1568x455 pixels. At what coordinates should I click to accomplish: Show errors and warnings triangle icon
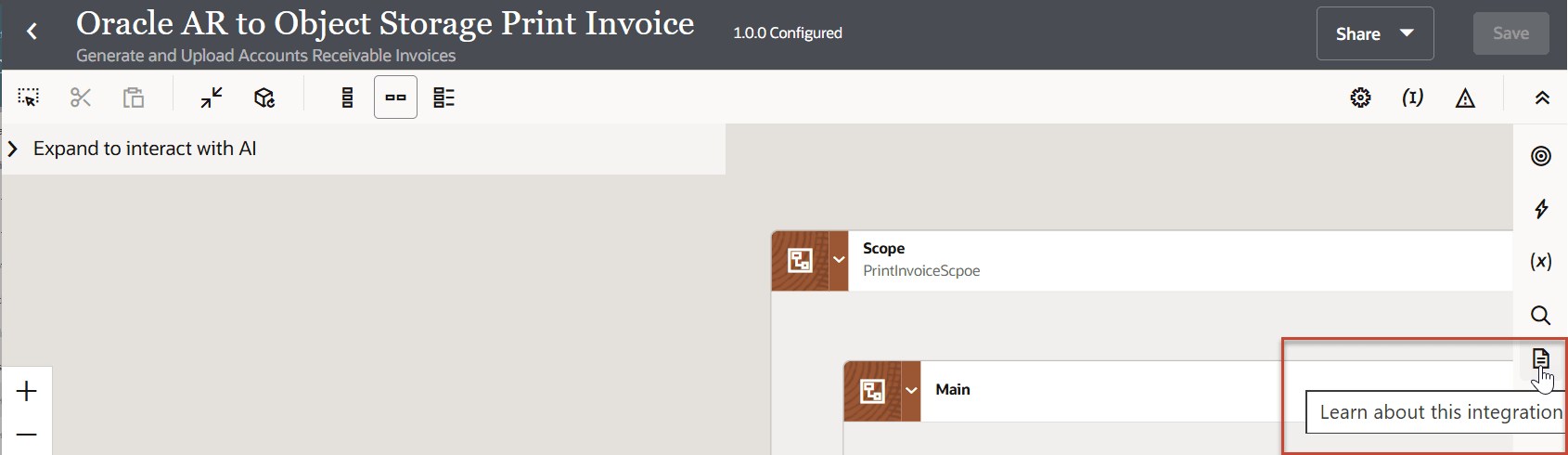(1465, 97)
